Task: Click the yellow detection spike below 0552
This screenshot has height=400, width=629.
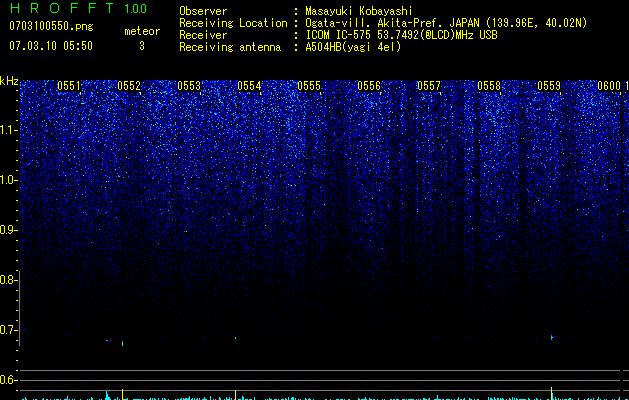Action: [122, 394]
